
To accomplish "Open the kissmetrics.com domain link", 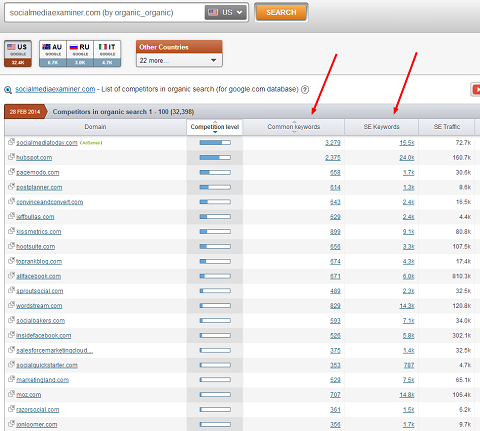I will (39, 232).
